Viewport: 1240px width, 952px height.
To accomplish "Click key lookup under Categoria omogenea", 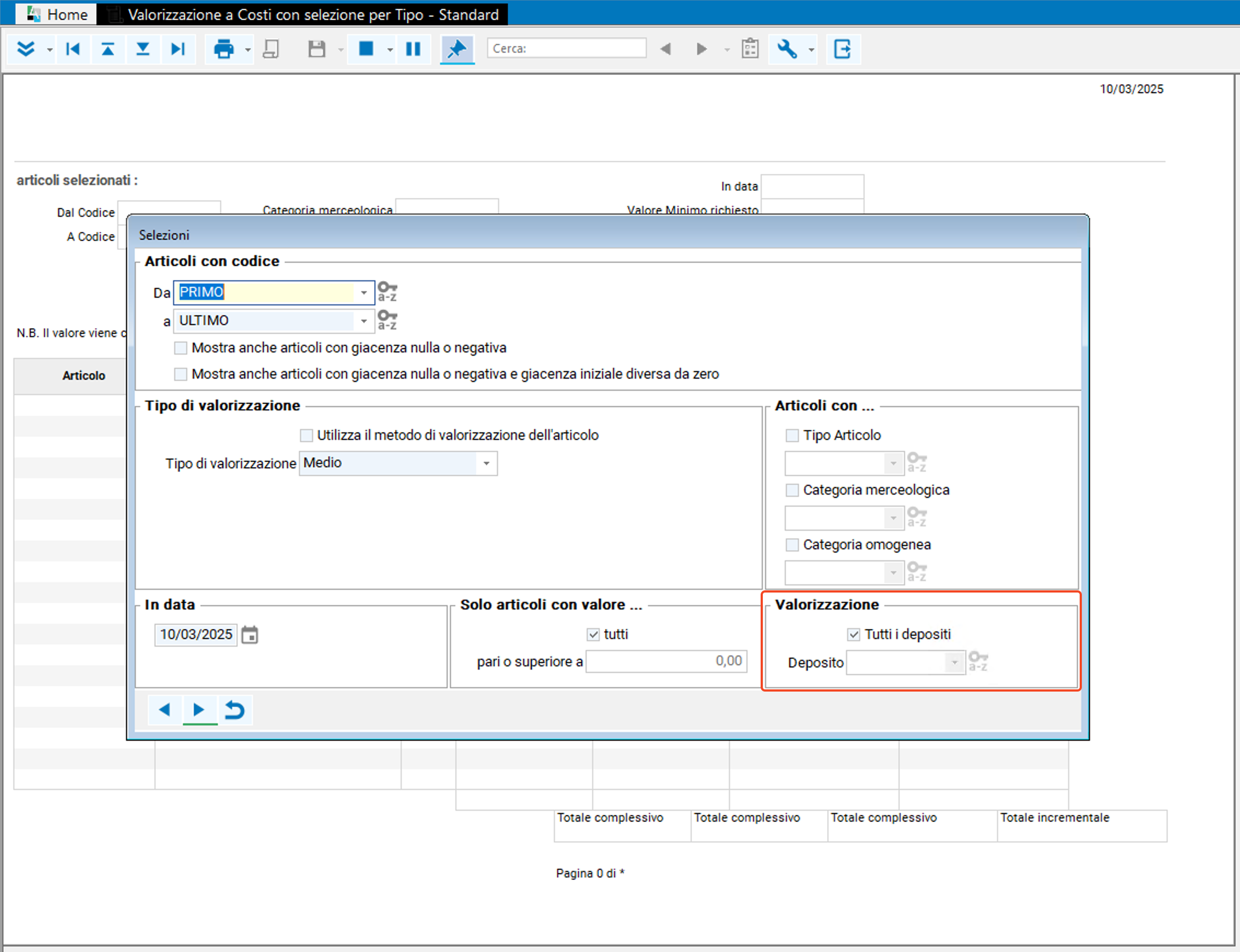I will pos(917,572).
